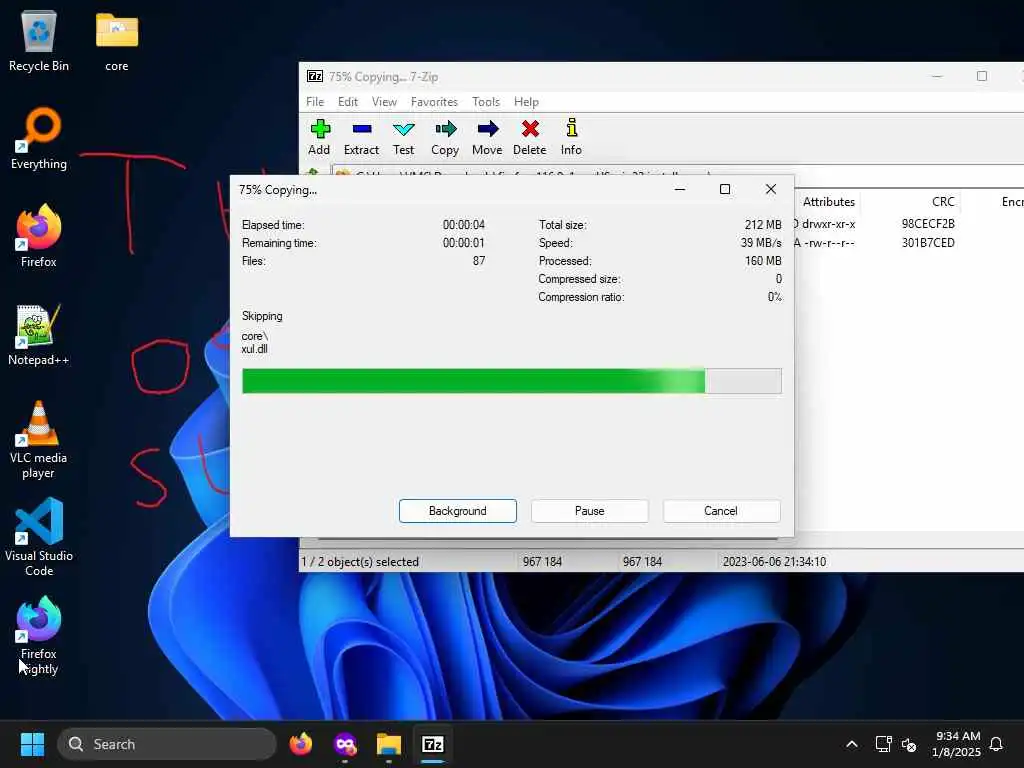The height and width of the screenshot is (768, 1024).
Task: Maximize the 7-Zip main window
Action: tap(982, 76)
